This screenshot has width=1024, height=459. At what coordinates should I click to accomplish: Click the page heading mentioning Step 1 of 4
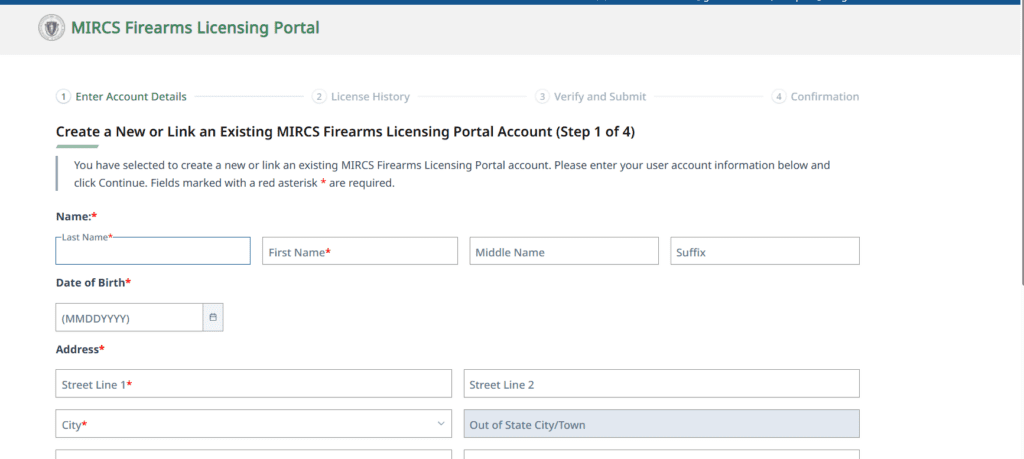pos(345,132)
